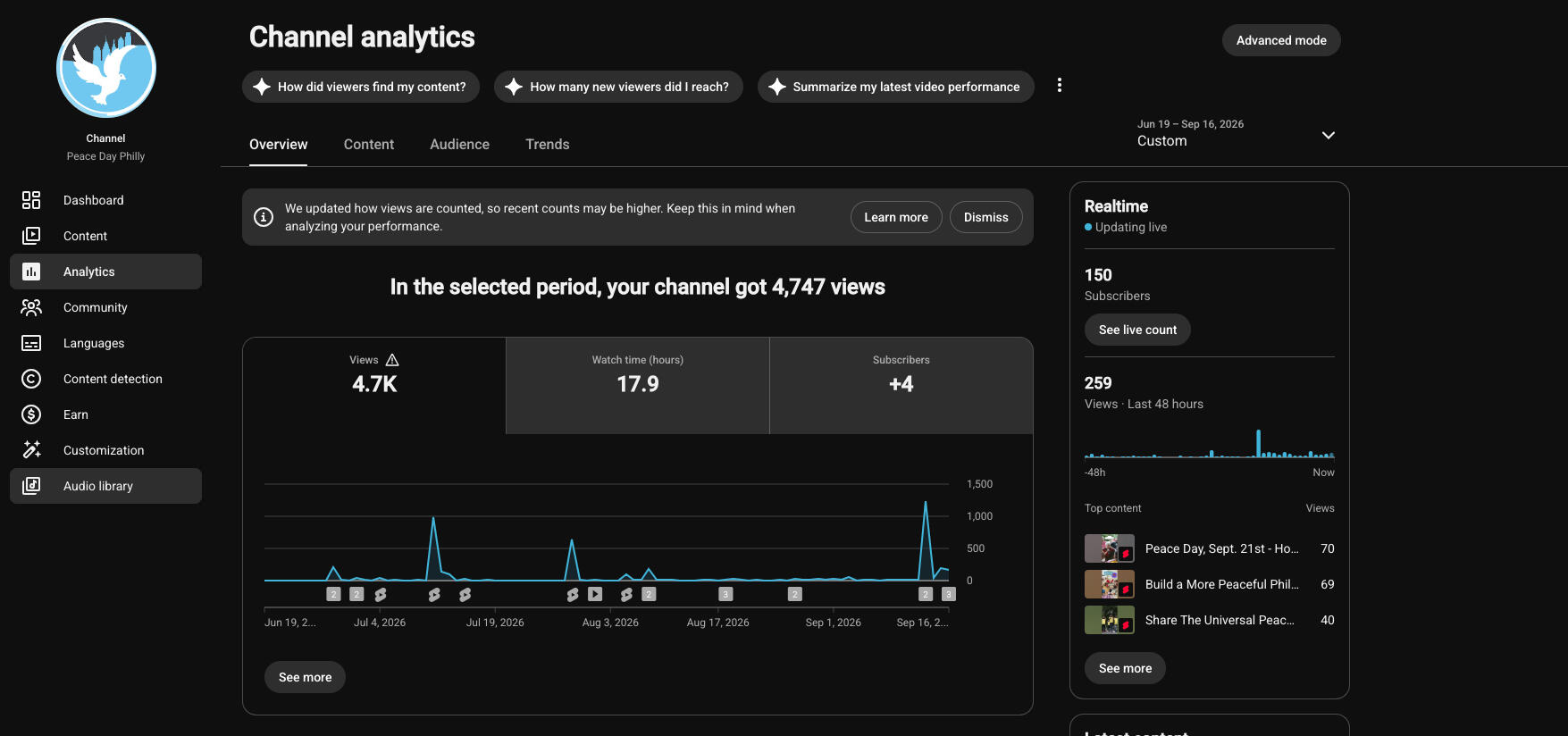Open the Custom date range selector
The image size is (1568, 736).
point(1237,133)
